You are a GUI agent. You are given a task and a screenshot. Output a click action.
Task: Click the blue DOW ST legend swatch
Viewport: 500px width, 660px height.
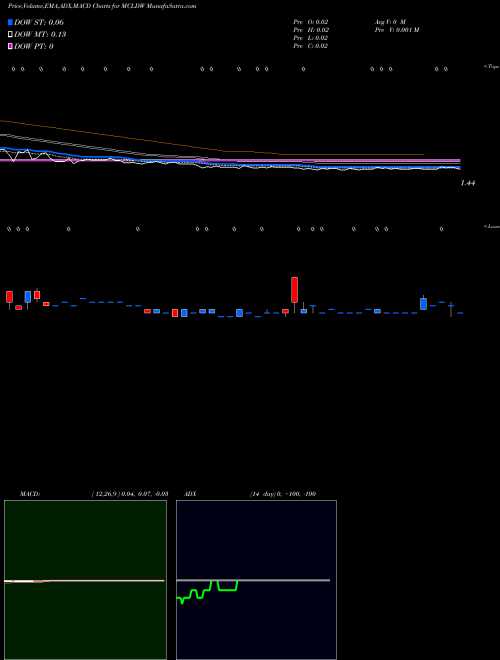(10, 22)
